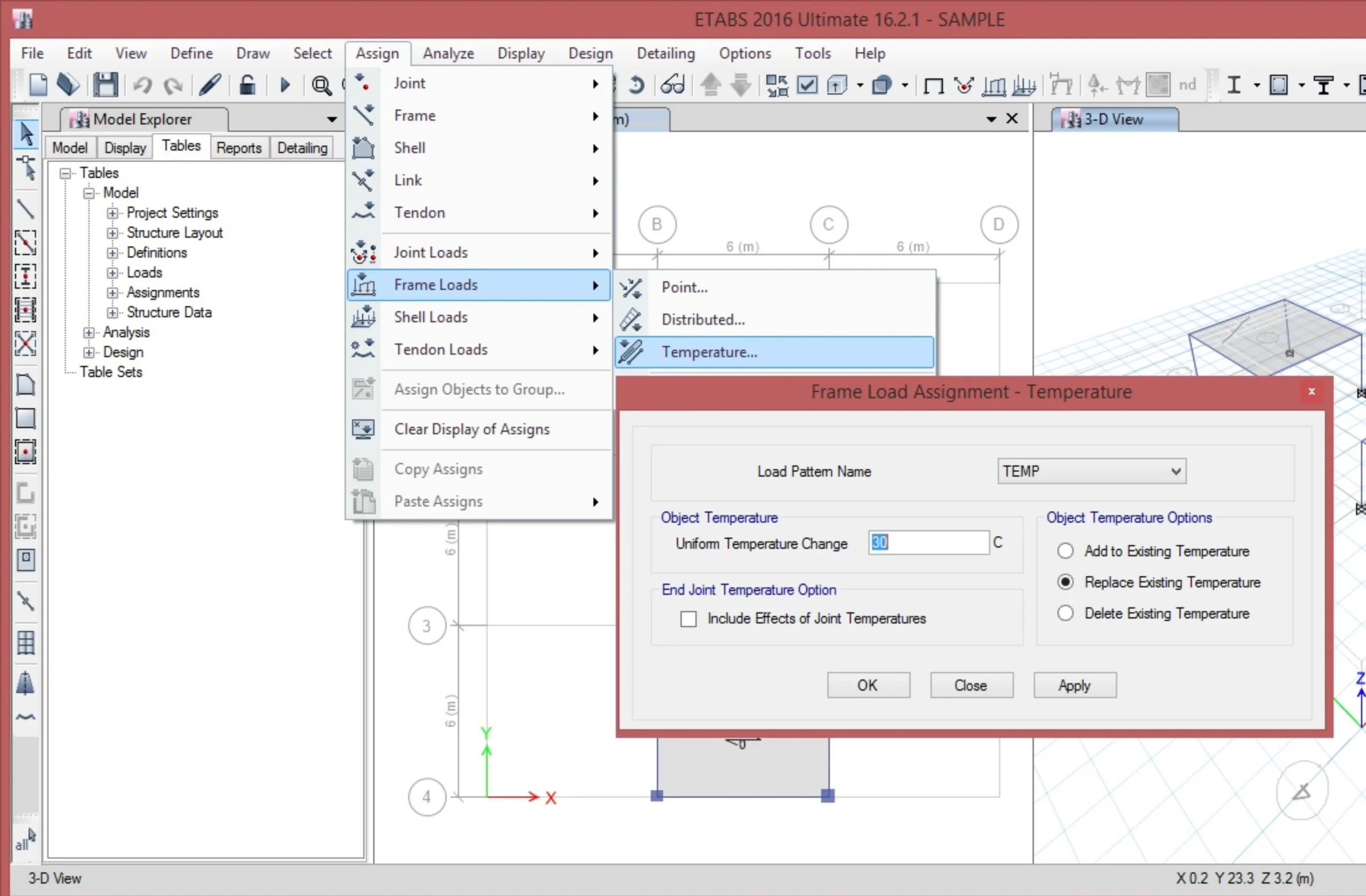Viewport: 1366px width, 896px height.
Task: Select Add to Existing Temperature option
Action: coord(1065,551)
